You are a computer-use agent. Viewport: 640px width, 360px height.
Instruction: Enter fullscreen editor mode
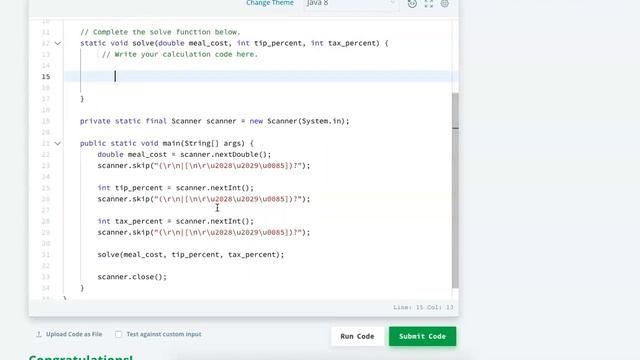[429, 4]
